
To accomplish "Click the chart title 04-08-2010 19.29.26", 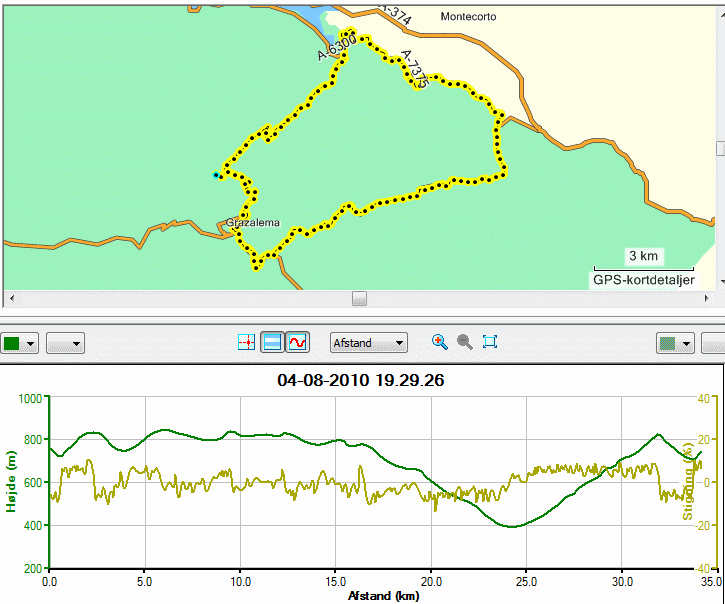I will 361,380.
